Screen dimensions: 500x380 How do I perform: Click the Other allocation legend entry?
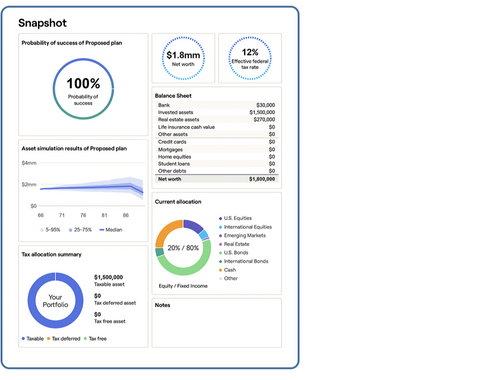click(228, 278)
